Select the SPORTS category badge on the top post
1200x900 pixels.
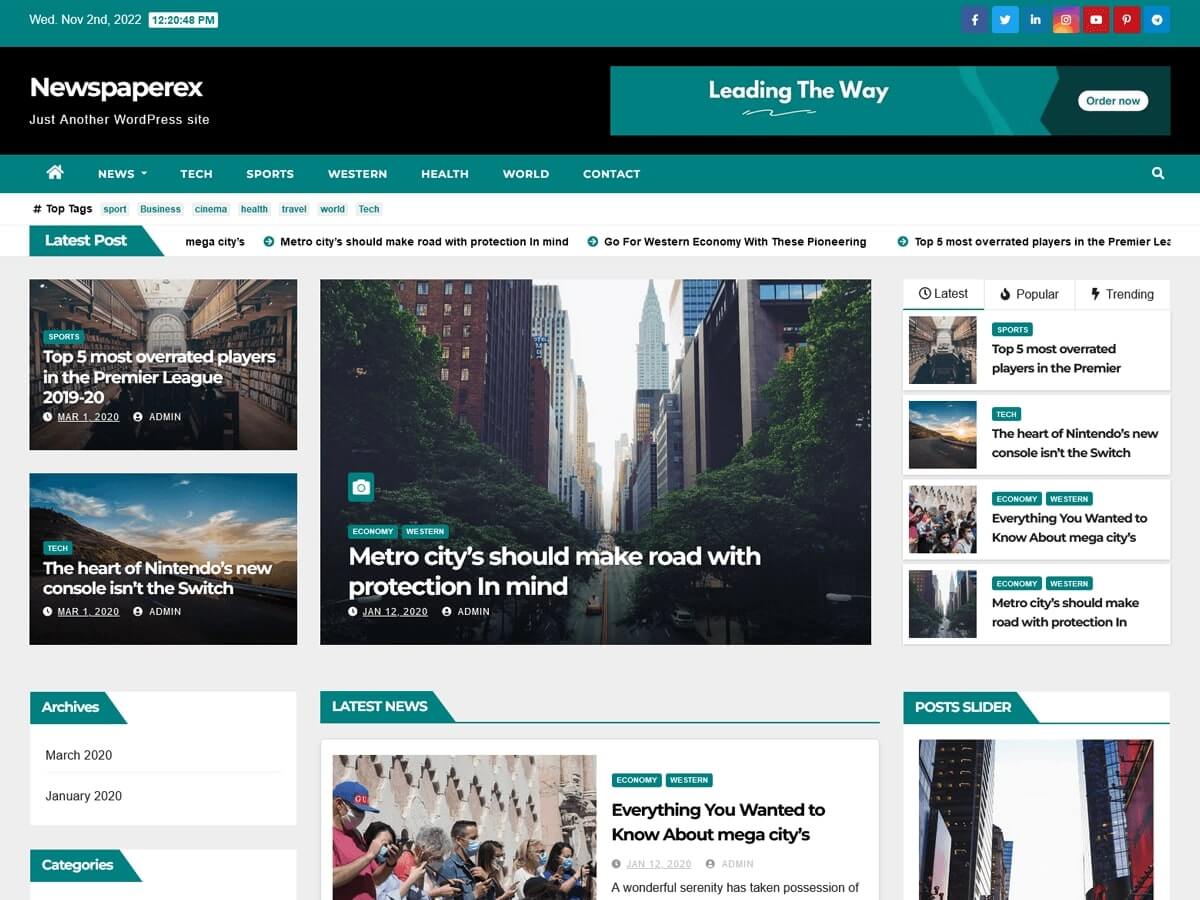click(63, 337)
